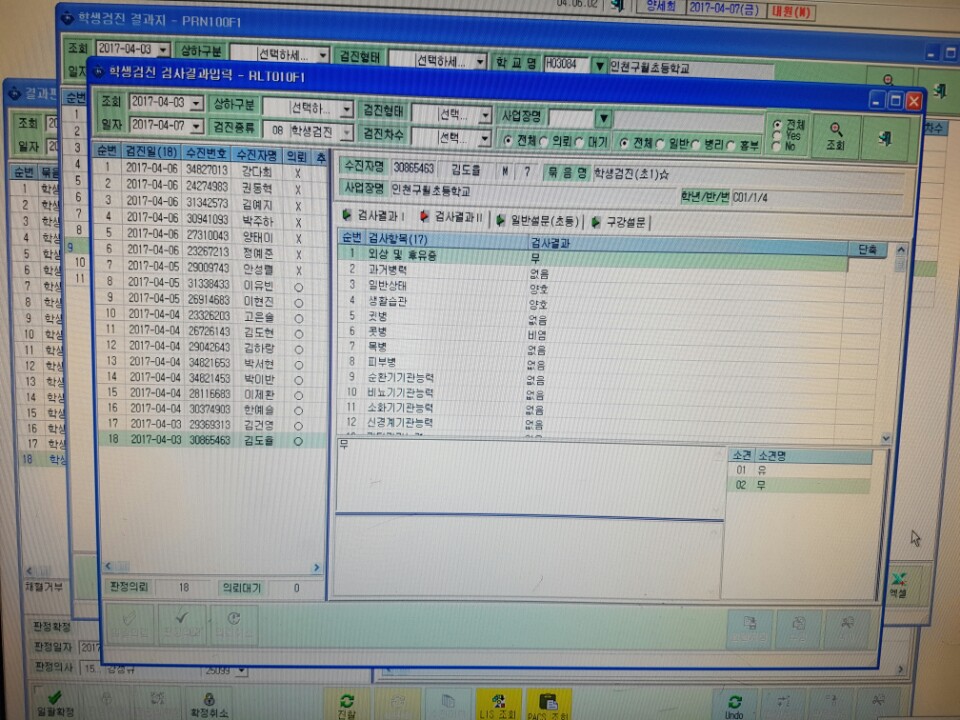Switch to the 검사결과 II tab
Viewport: 960px width, 720px height.
click(452, 217)
